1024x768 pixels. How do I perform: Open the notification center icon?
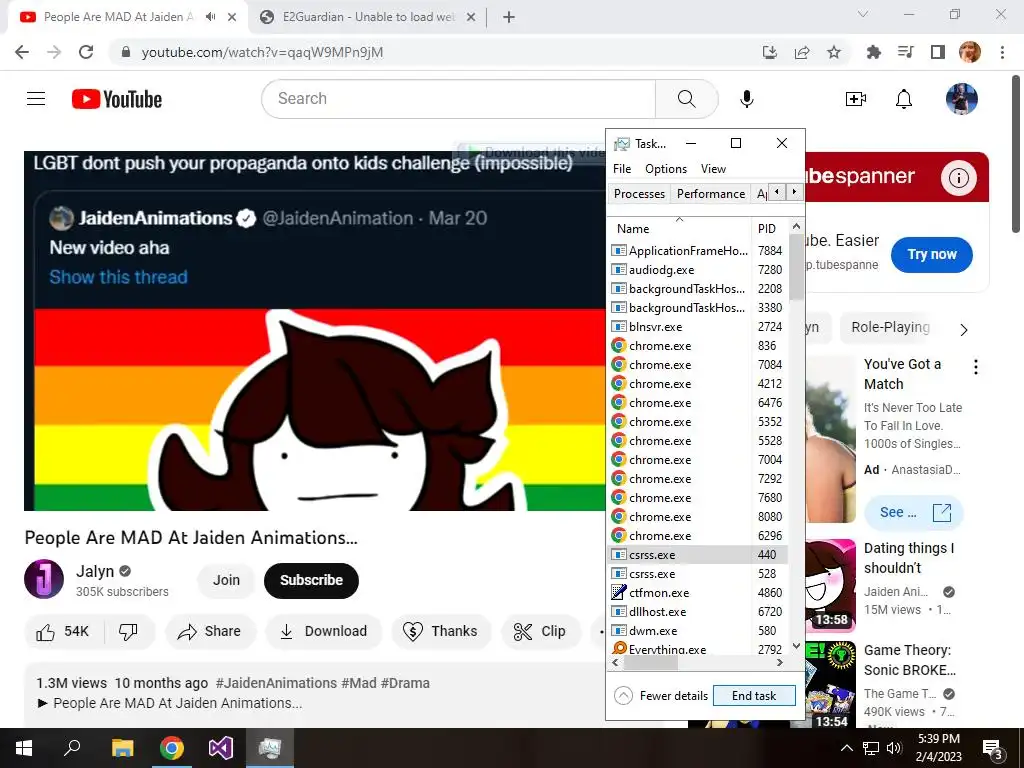pos(993,748)
